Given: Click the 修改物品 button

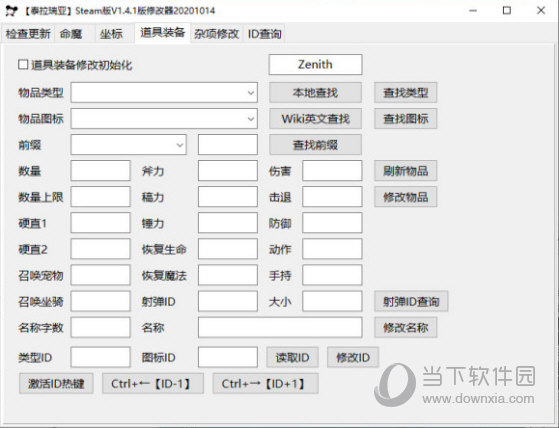Looking at the screenshot, I should (x=405, y=197).
